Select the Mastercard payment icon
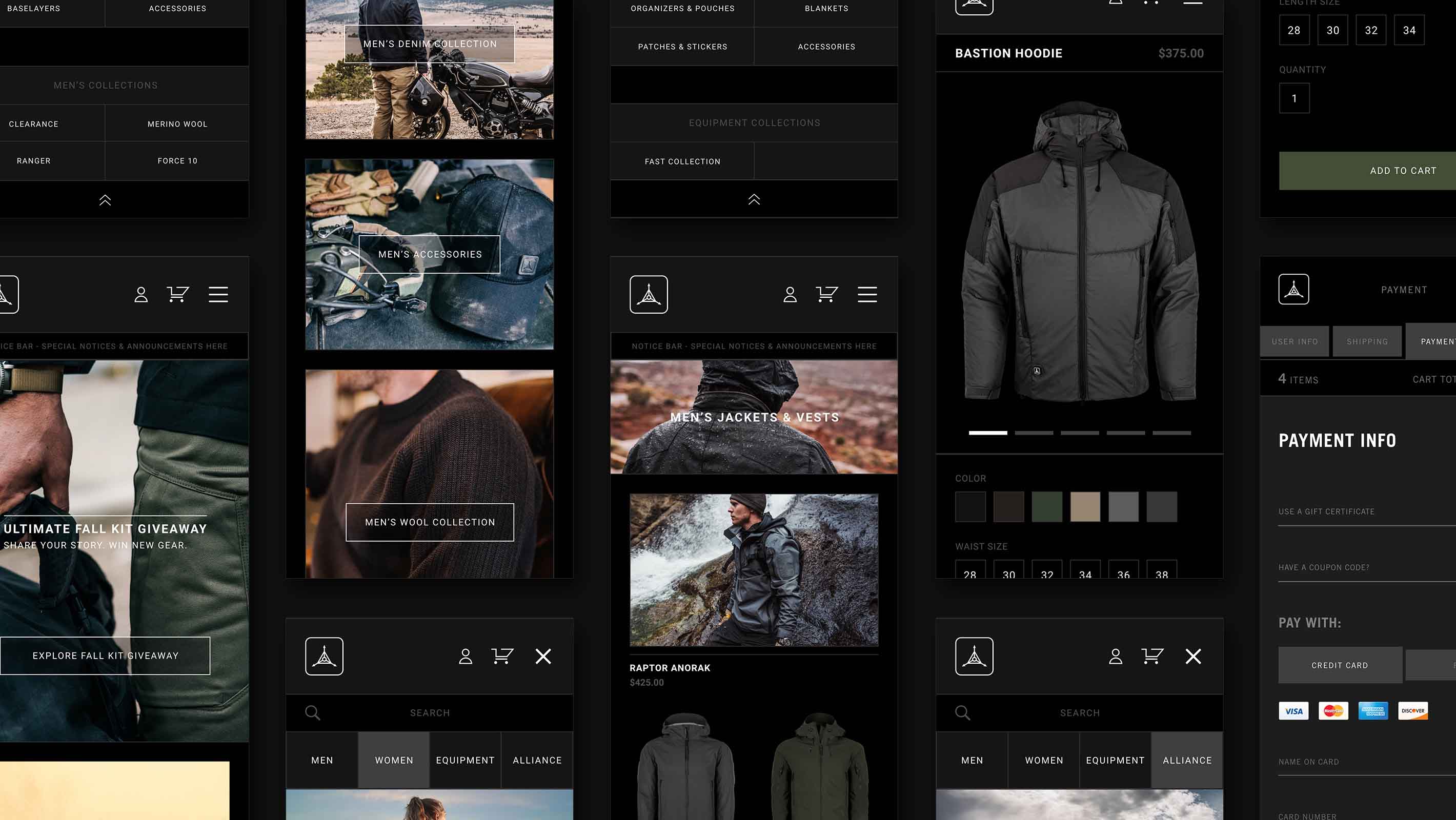Viewport: 1456px width, 820px height. [x=1333, y=710]
